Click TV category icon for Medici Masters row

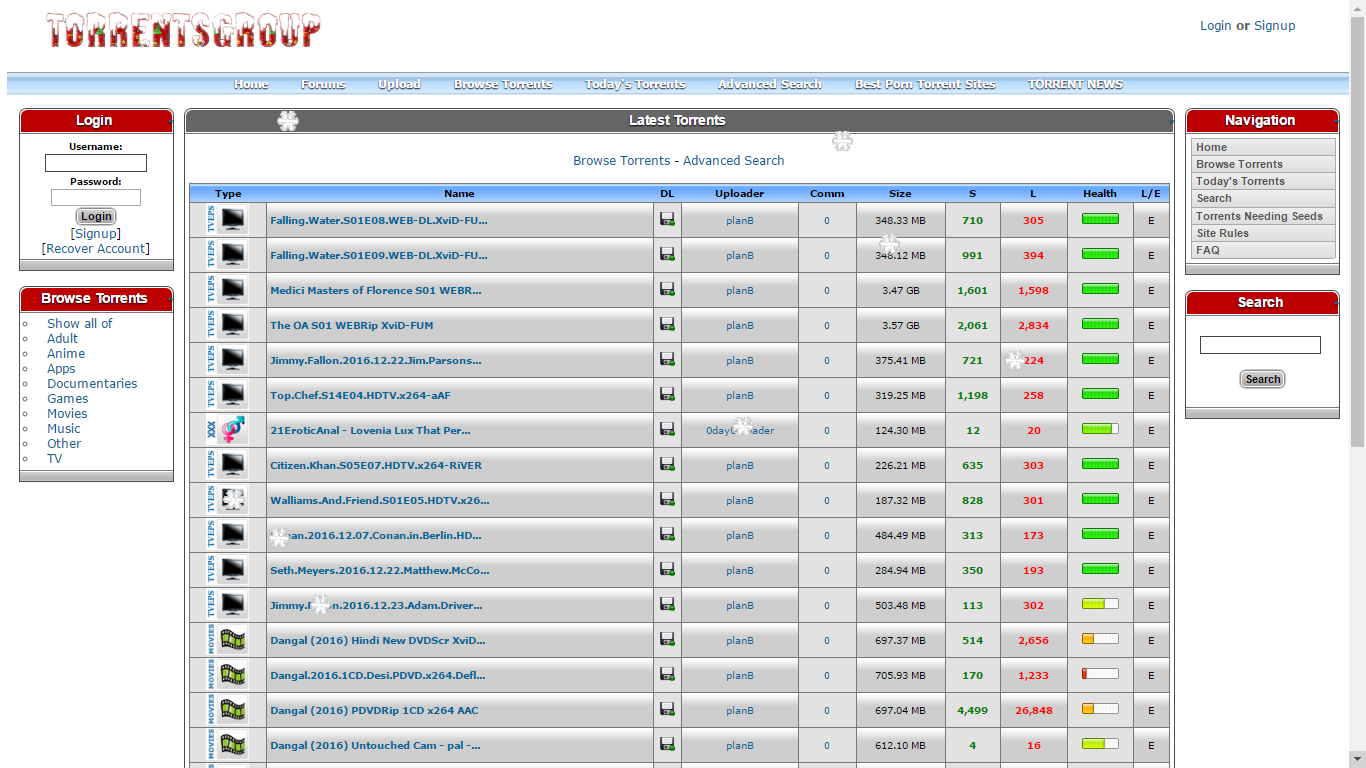point(227,290)
